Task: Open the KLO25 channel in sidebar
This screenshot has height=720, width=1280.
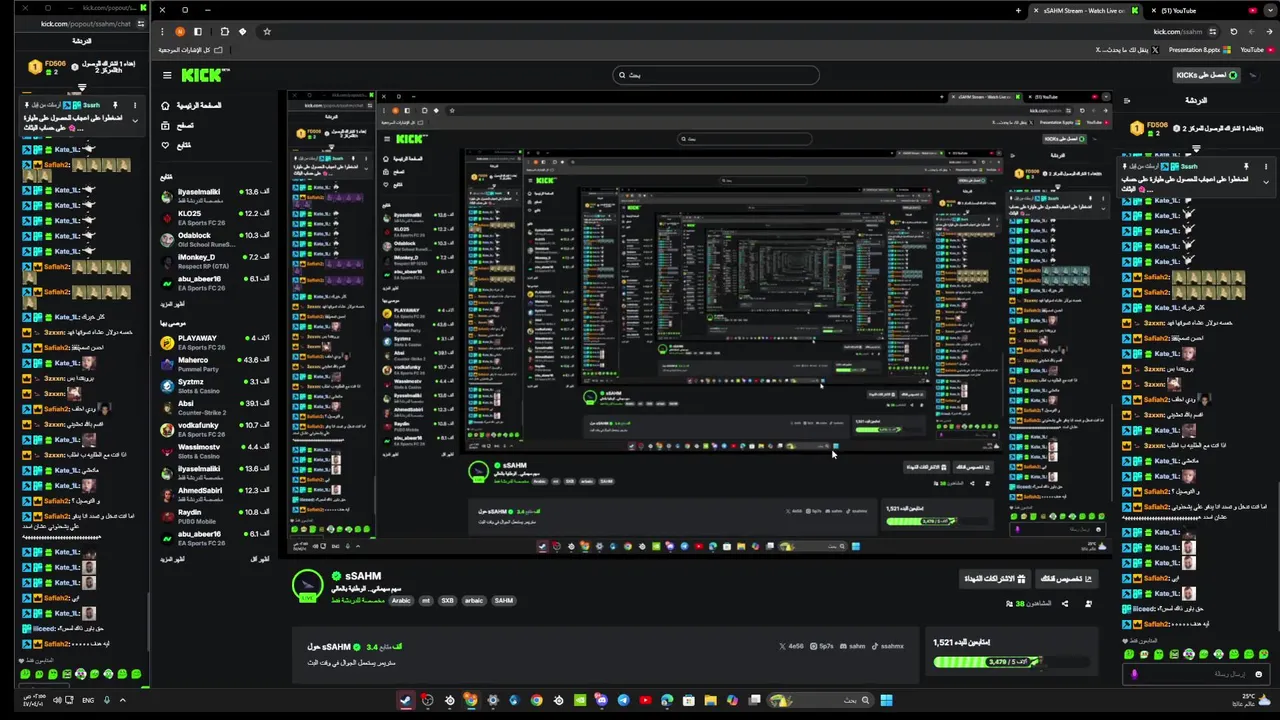Action: tap(215, 217)
